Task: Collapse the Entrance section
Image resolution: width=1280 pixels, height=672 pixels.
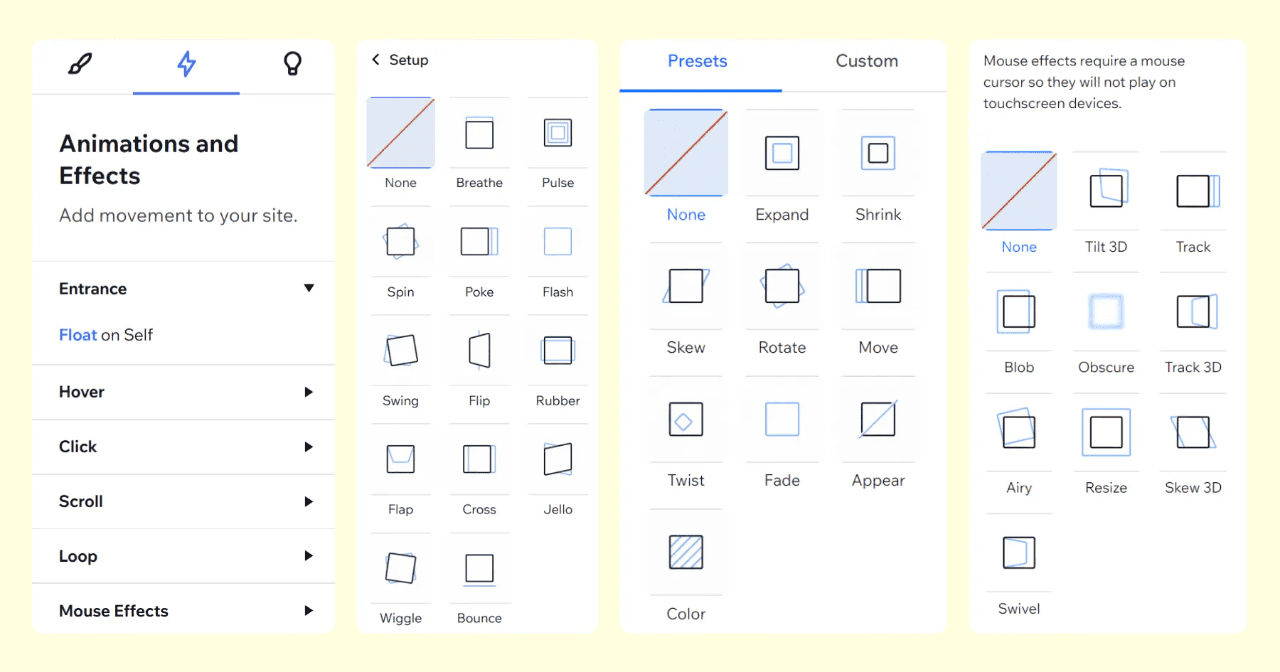Action: click(309, 288)
